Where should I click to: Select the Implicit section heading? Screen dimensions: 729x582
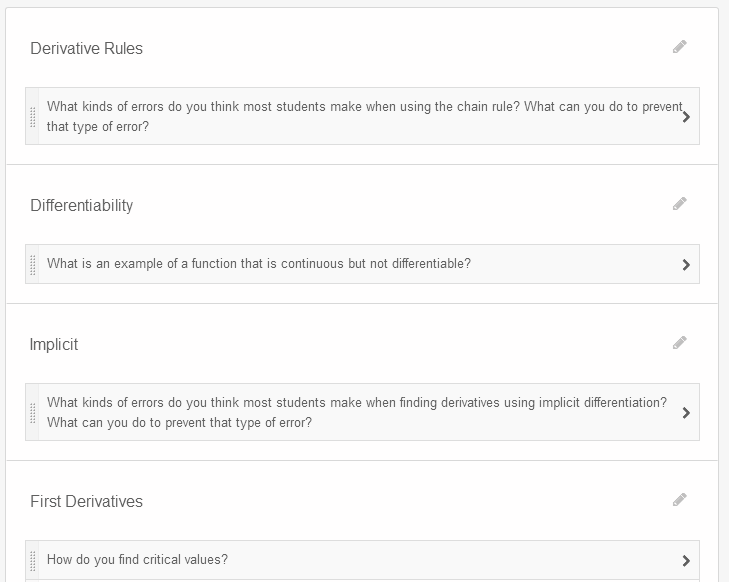tap(54, 344)
